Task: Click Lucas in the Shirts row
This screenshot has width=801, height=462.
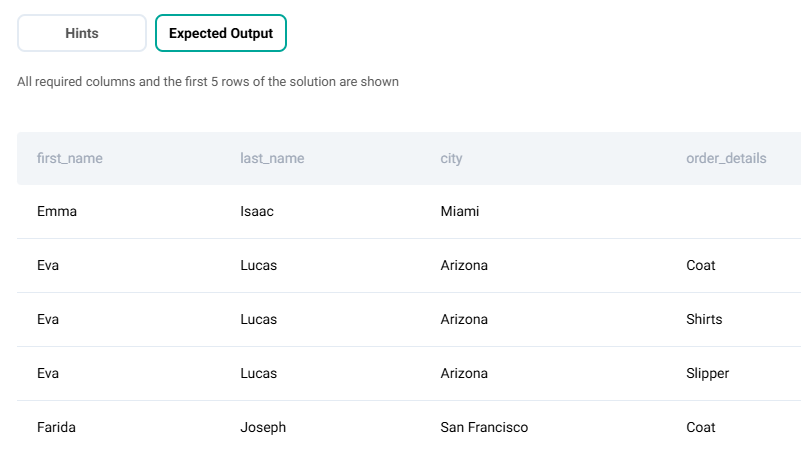Action: point(258,319)
